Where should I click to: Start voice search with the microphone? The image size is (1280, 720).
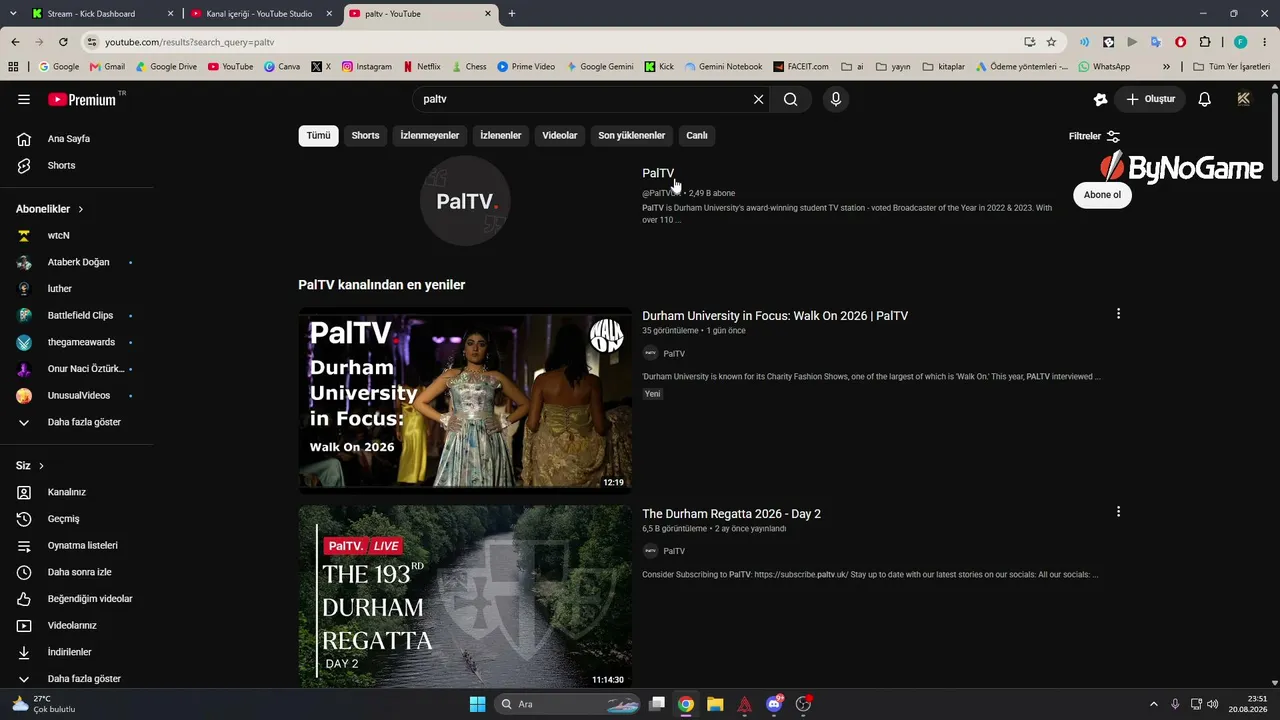click(836, 99)
